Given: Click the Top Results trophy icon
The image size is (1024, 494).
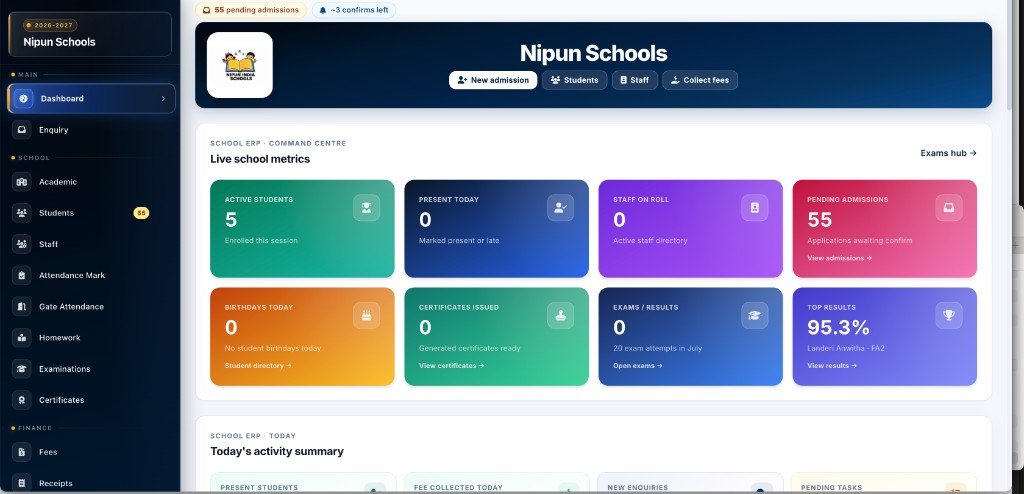Looking at the screenshot, I should point(948,316).
